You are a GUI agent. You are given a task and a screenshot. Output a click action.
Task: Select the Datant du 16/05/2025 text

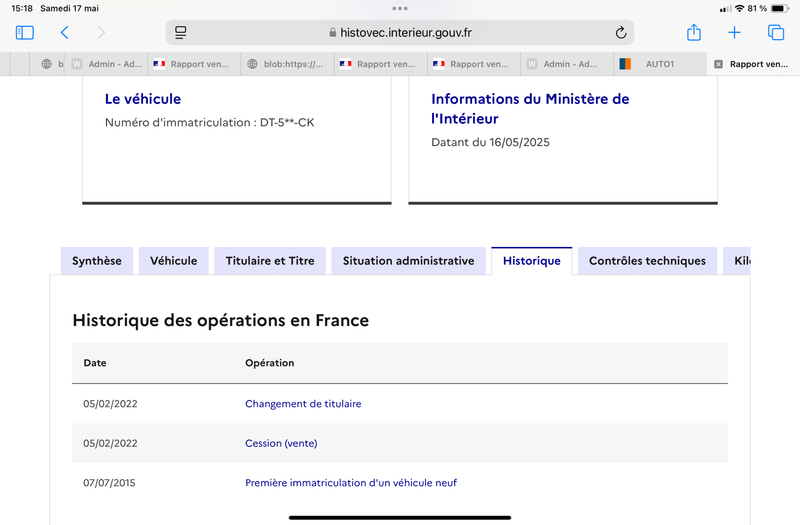[490, 142]
